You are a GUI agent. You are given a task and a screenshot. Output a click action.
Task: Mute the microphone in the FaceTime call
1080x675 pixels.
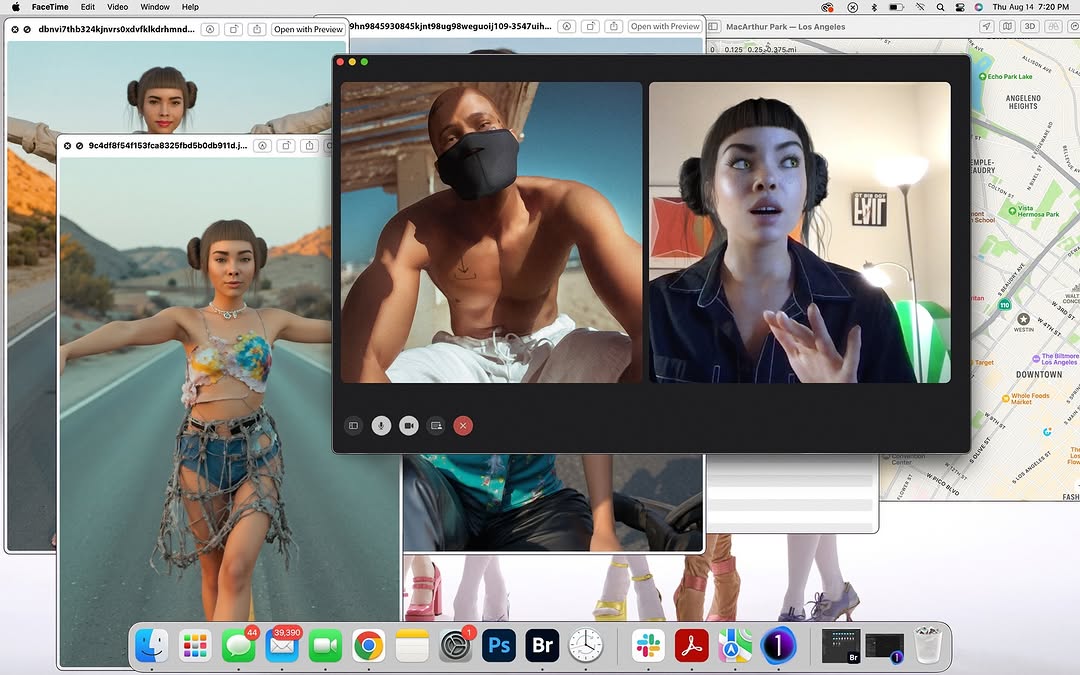tap(381, 425)
